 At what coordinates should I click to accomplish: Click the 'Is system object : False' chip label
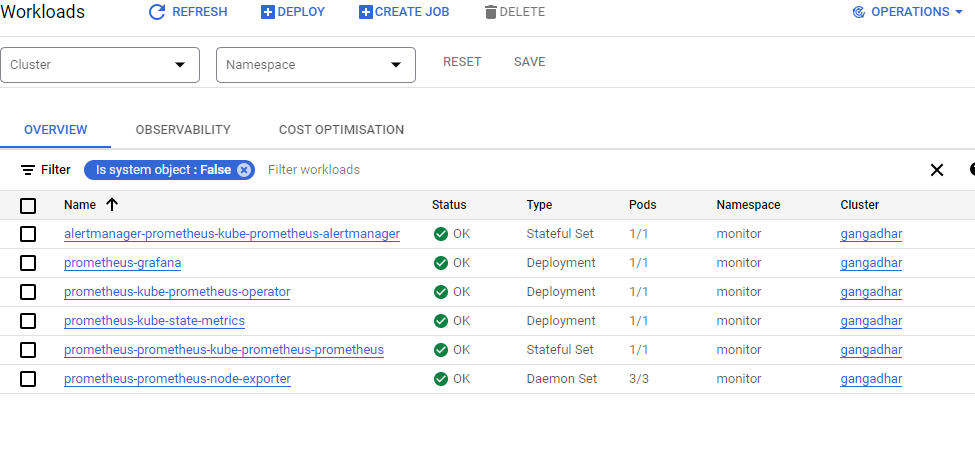coord(163,170)
